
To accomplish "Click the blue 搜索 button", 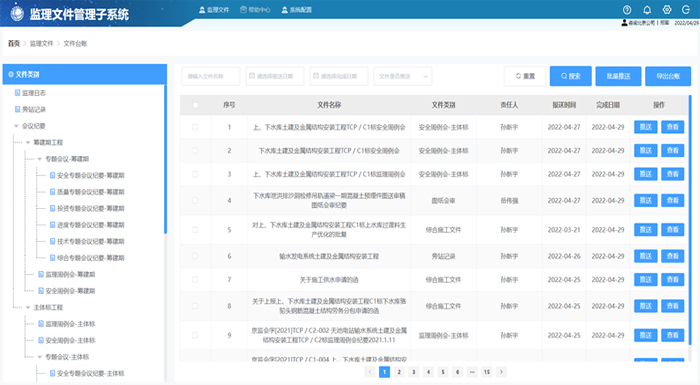I will pyautogui.click(x=571, y=76).
